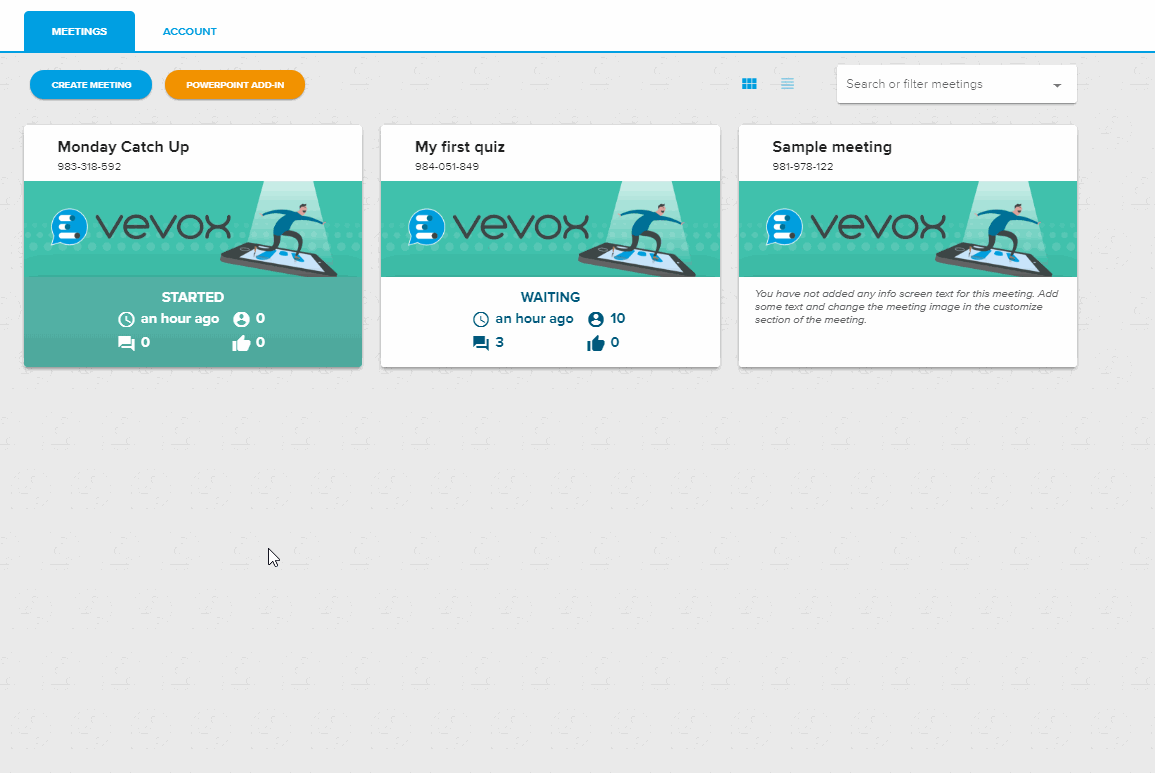Click the thumbs-up icon on Monday Catch Up
This screenshot has height=773, width=1155.
click(241, 343)
